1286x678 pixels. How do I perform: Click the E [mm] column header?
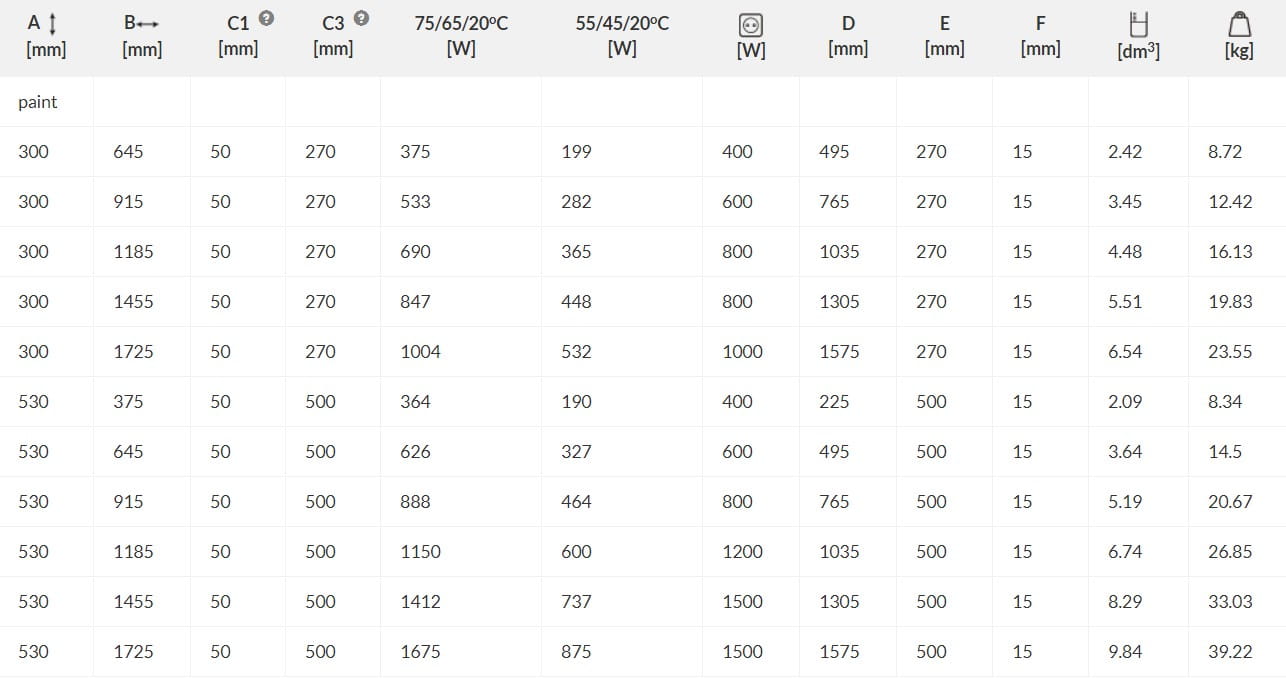944,35
